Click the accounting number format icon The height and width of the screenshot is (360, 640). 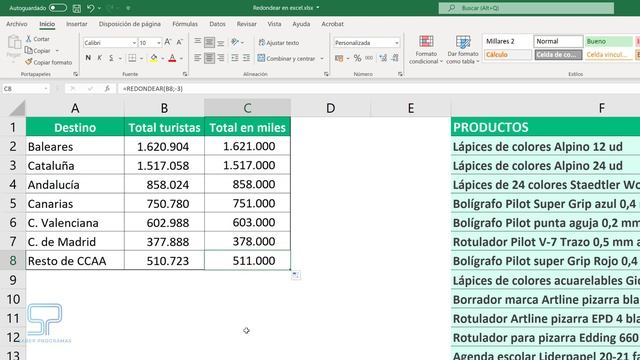tap(339, 58)
